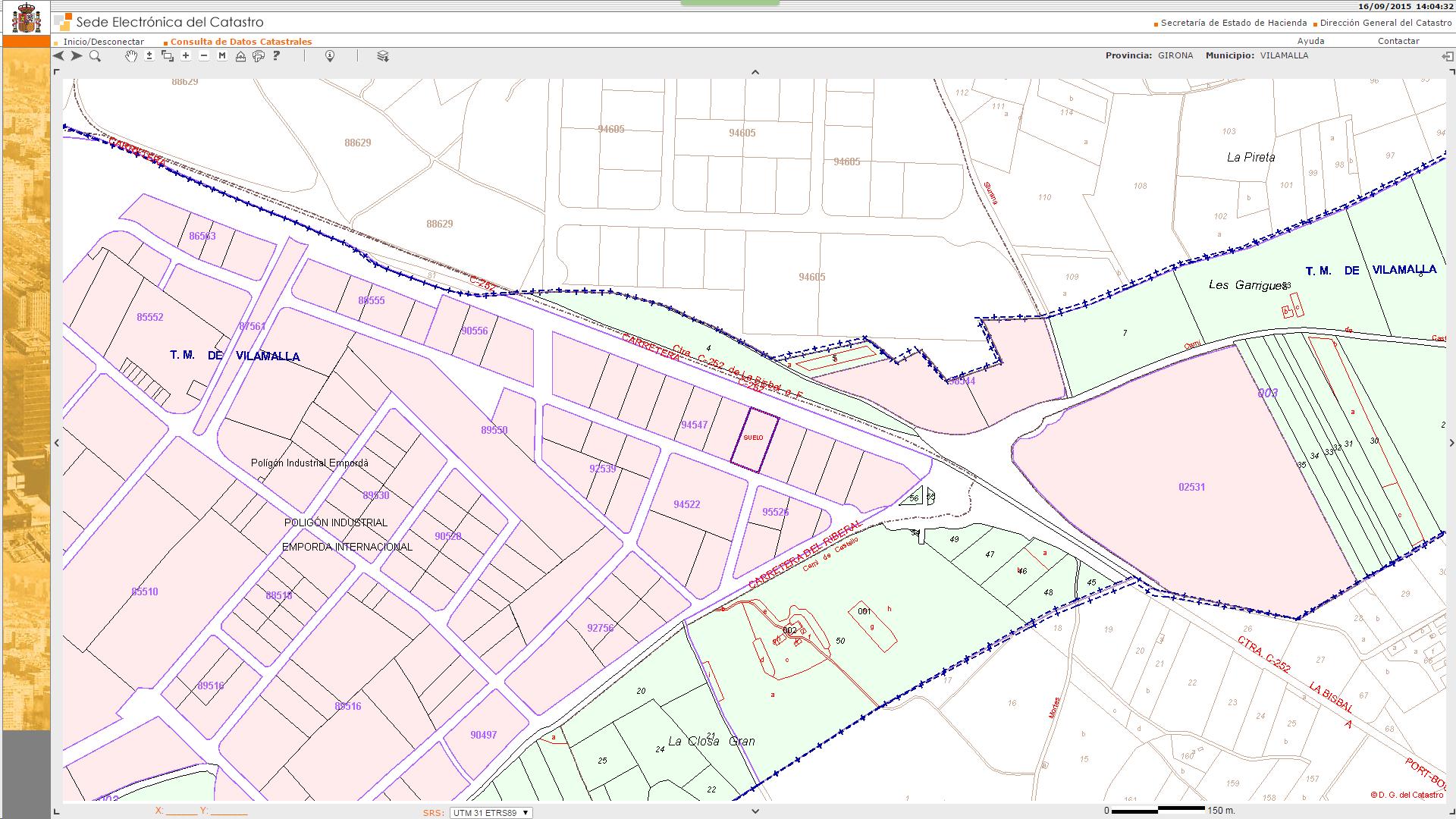
Task: Open the SRS UTM 31 ETRS89 dropdown
Action: click(x=491, y=813)
